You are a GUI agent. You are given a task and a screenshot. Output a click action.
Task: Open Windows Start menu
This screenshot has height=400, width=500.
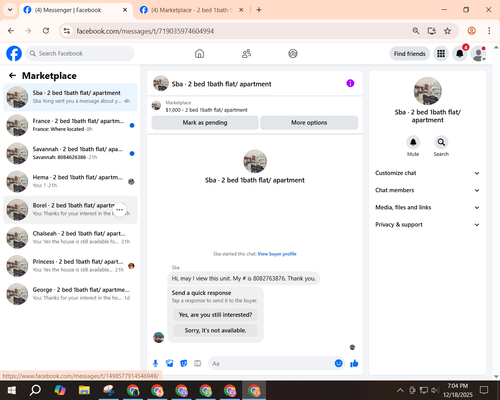pyautogui.click(x=12, y=390)
